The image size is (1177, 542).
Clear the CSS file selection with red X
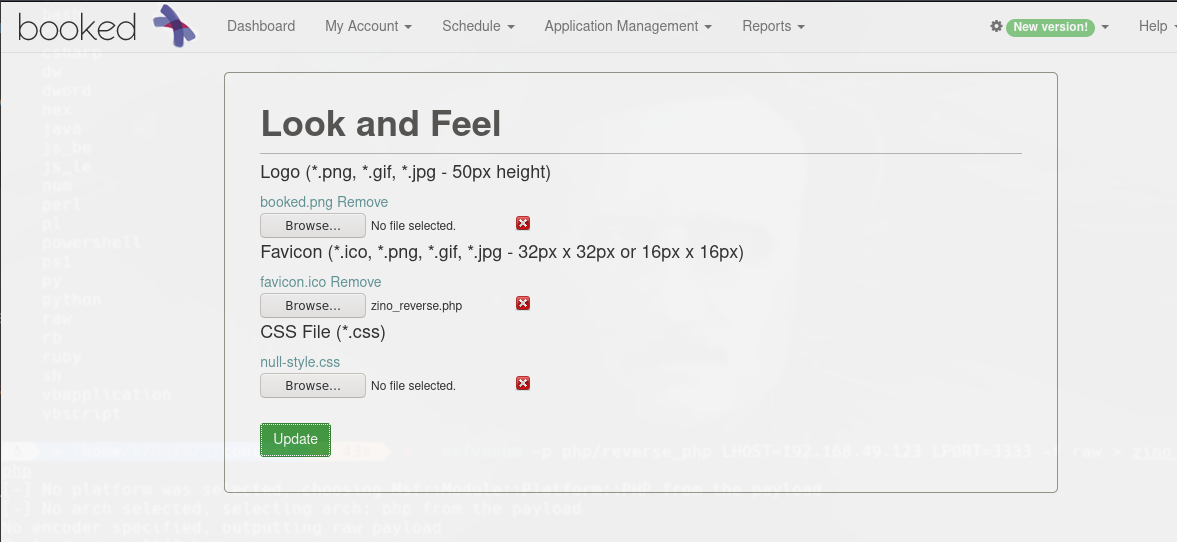[523, 384]
